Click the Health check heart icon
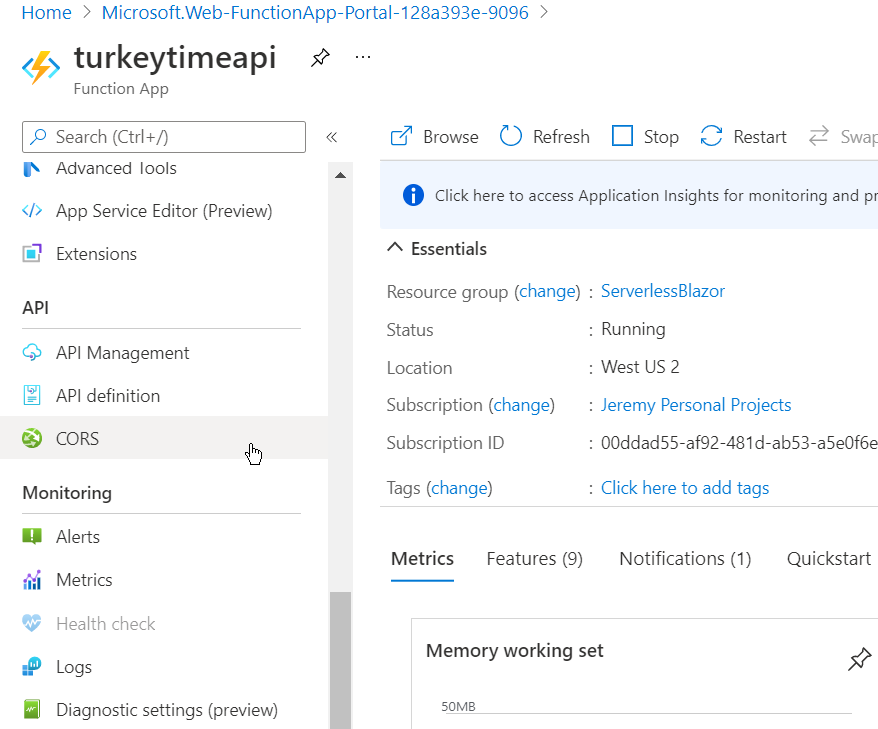This screenshot has width=878, height=729. pos(32,623)
